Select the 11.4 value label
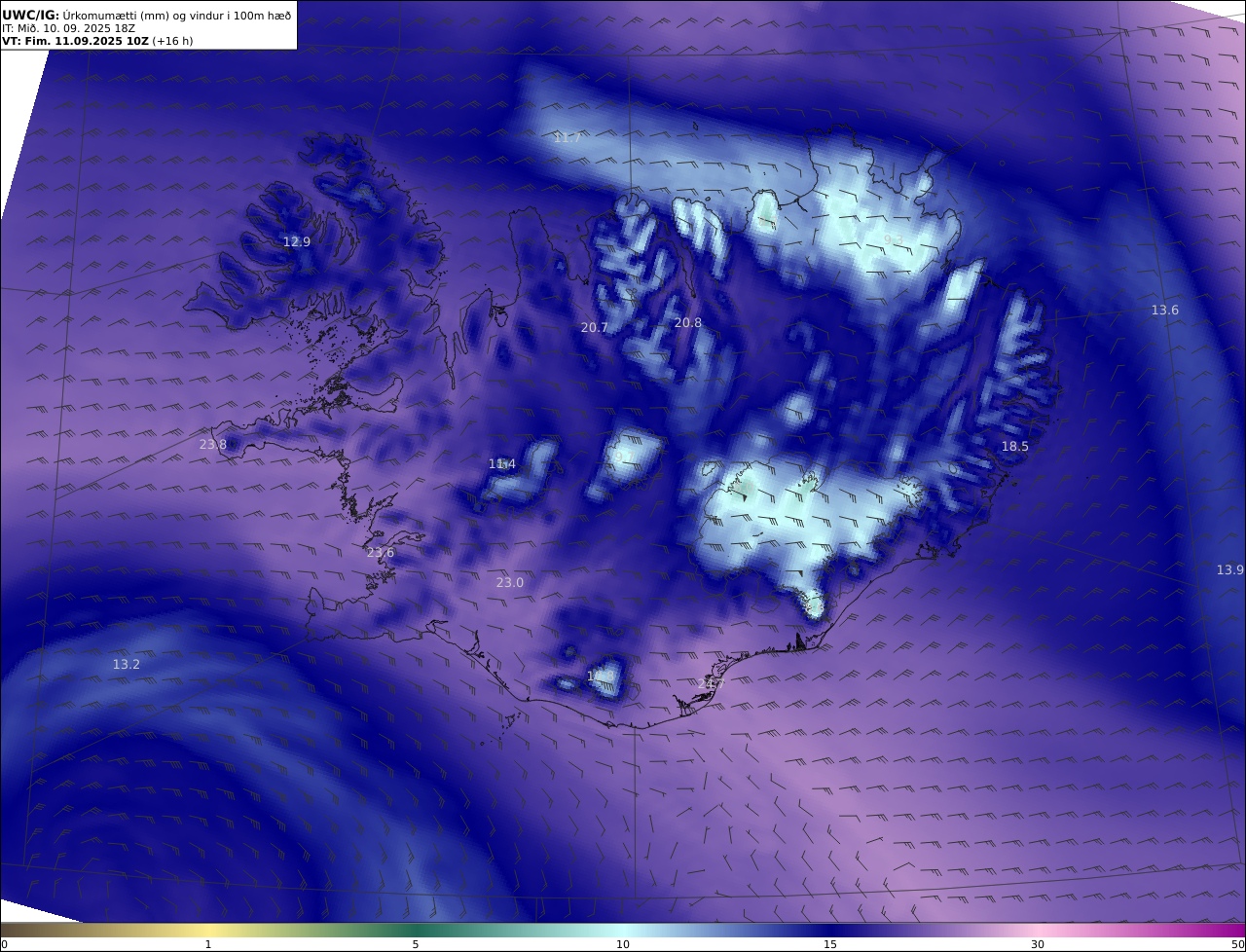Screen dimensions: 1246x952 click(x=502, y=464)
